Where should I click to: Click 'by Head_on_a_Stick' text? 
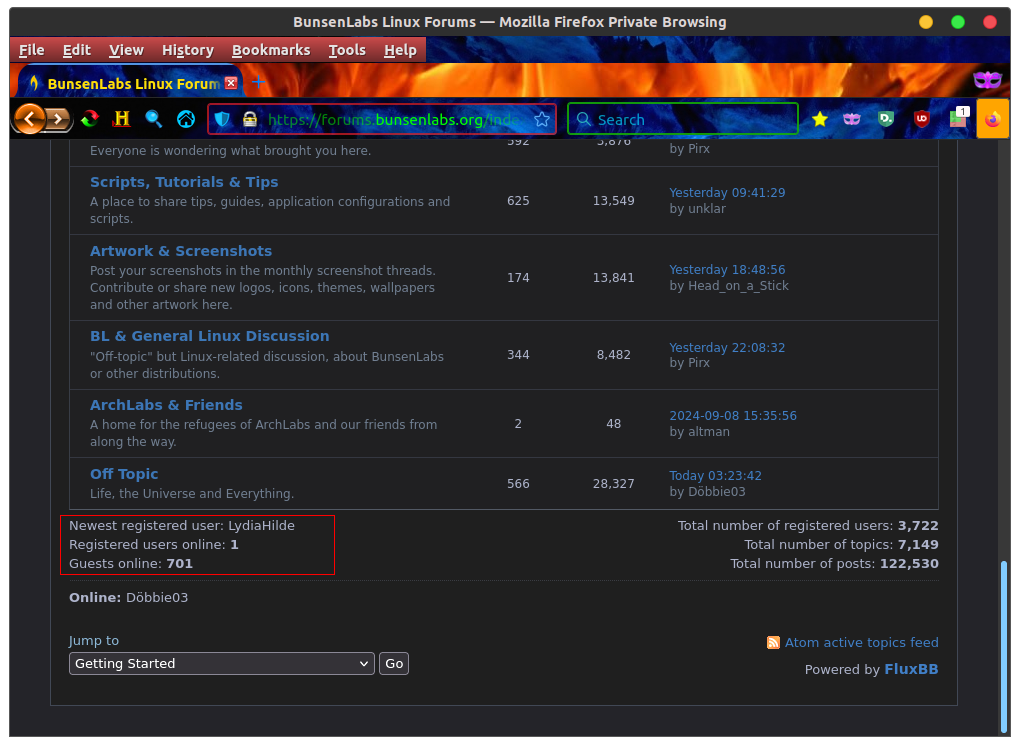pos(729,286)
